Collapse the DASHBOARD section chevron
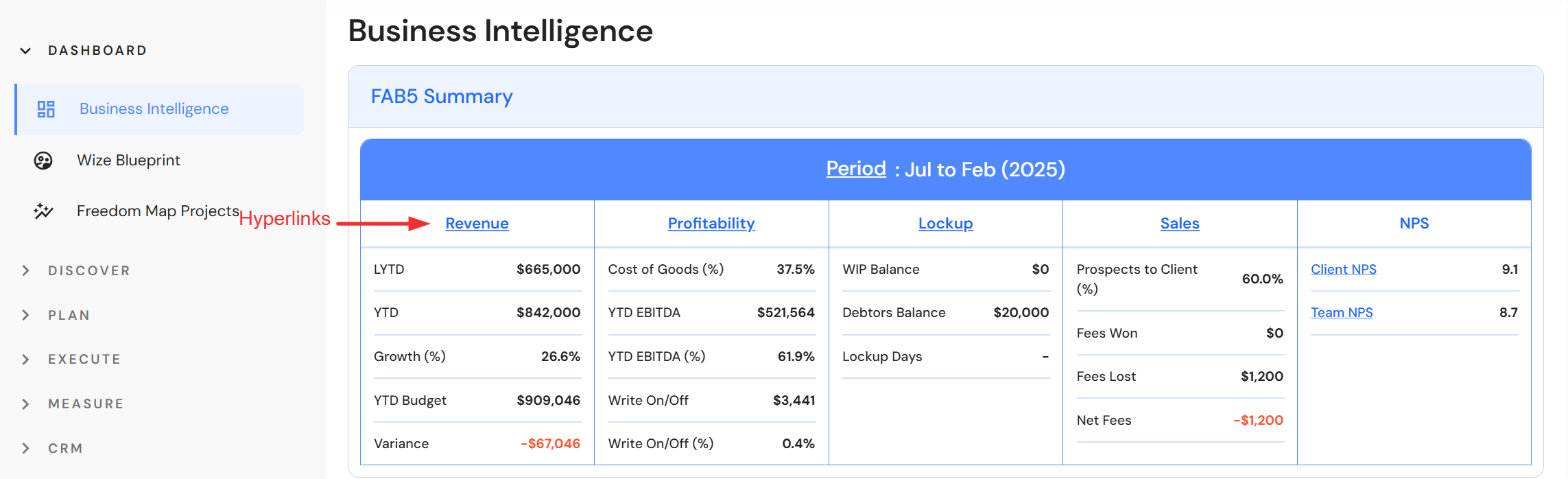 [25, 51]
